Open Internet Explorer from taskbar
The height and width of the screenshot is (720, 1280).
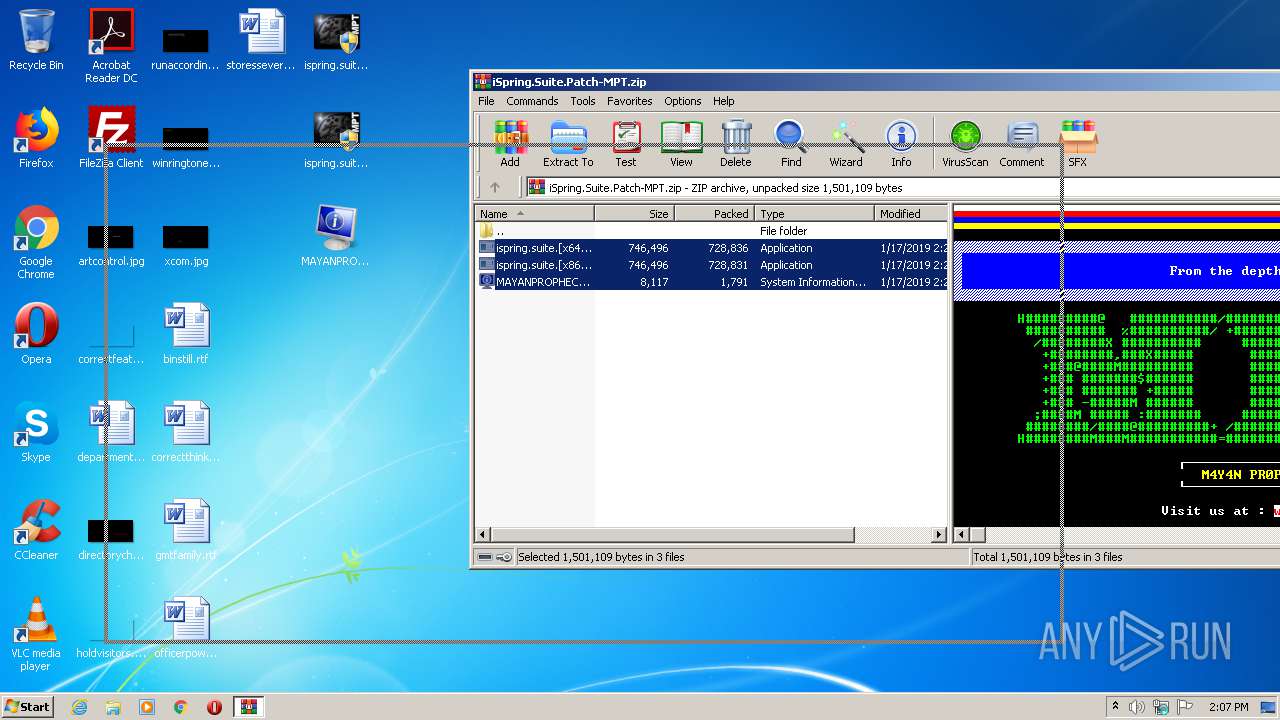pyautogui.click(x=79, y=707)
